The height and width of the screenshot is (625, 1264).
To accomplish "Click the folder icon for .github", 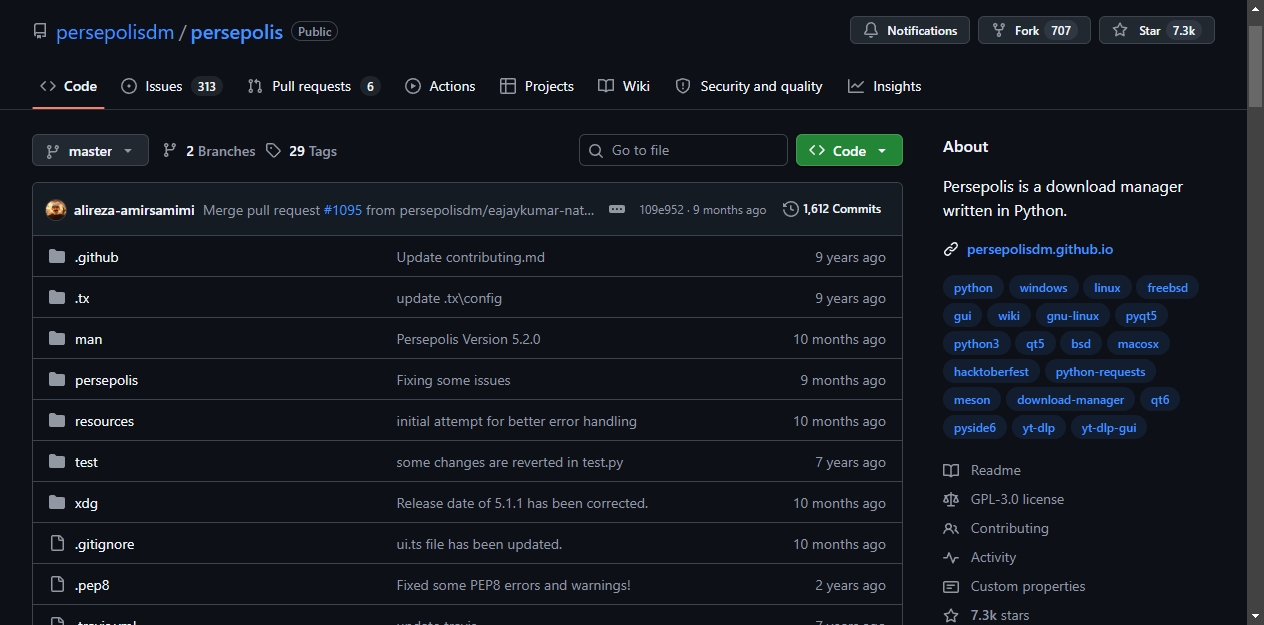I will click(x=57, y=257).
